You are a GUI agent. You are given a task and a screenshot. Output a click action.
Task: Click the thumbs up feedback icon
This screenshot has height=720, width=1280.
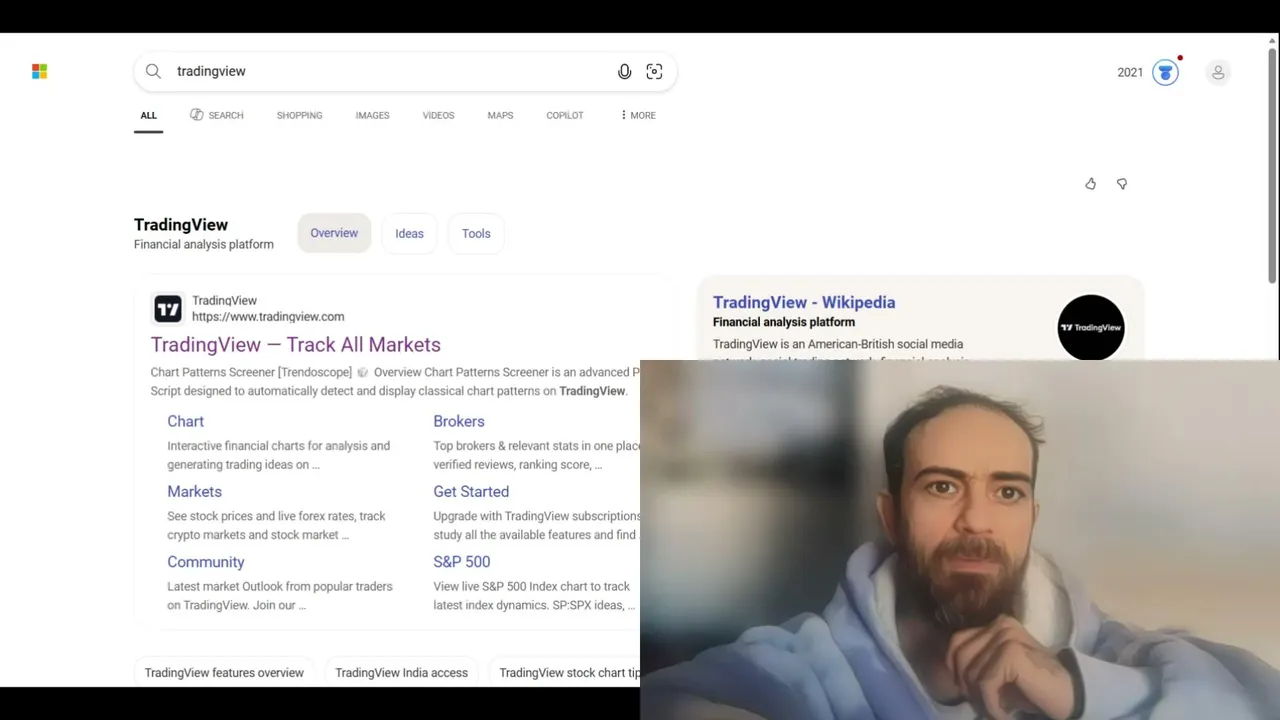pos(1090,184)
